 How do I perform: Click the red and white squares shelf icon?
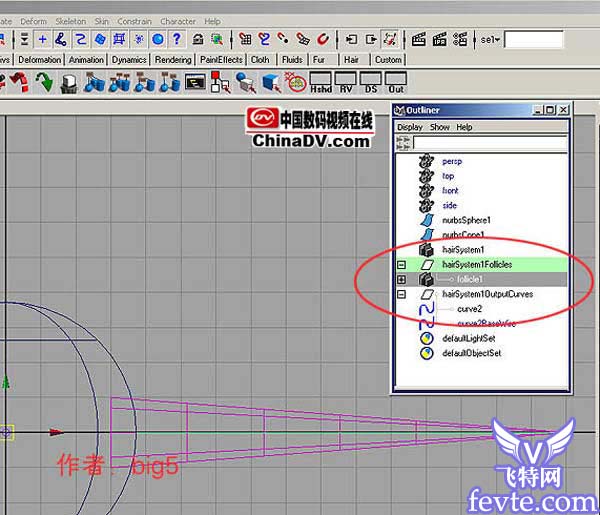pyautogui.click(x=220, y=82)
